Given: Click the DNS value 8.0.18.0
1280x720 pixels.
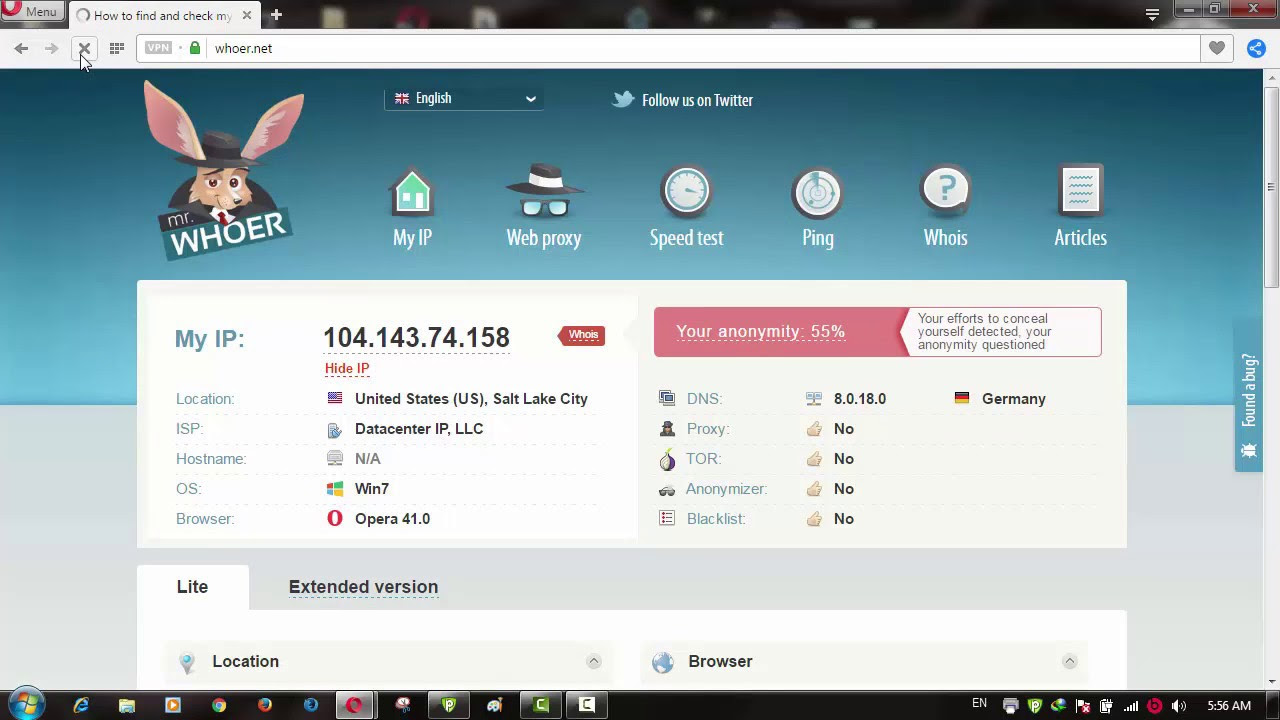Looking at the screenshot, I should (x=859, y=398).
